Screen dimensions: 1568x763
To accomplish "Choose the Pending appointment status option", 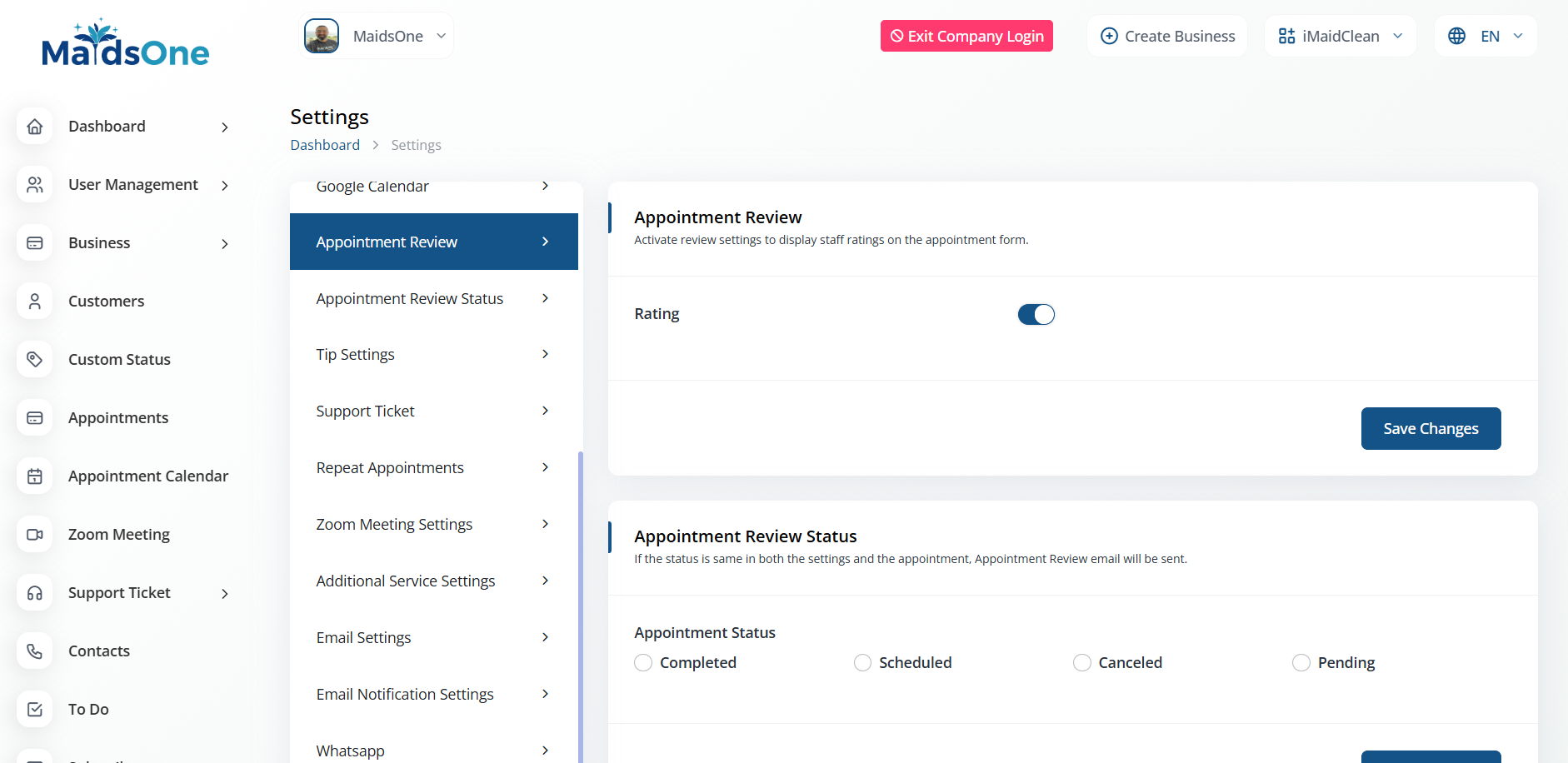I will 1301,663.
